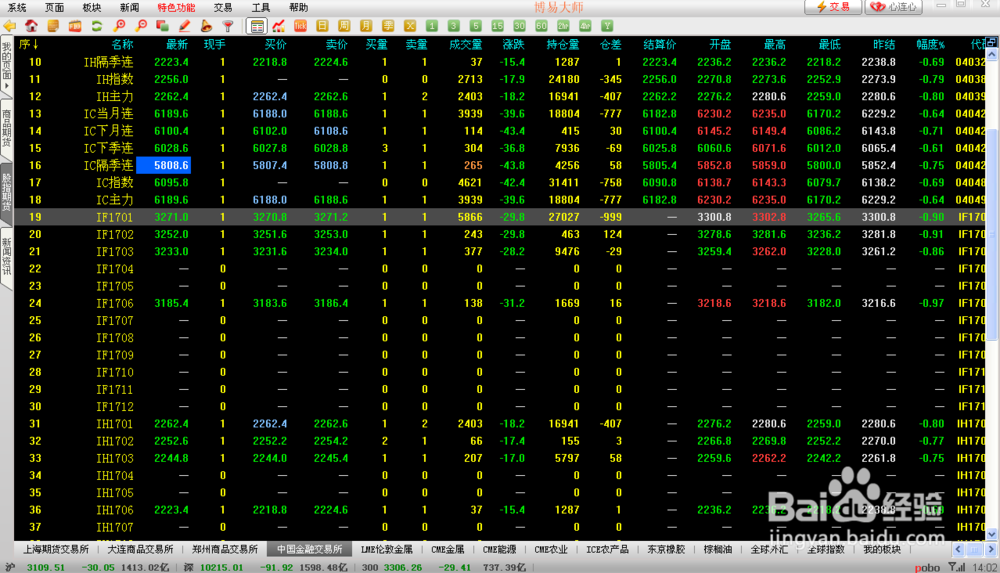Select the 60-minute chart period

click(x=541, y=26)
